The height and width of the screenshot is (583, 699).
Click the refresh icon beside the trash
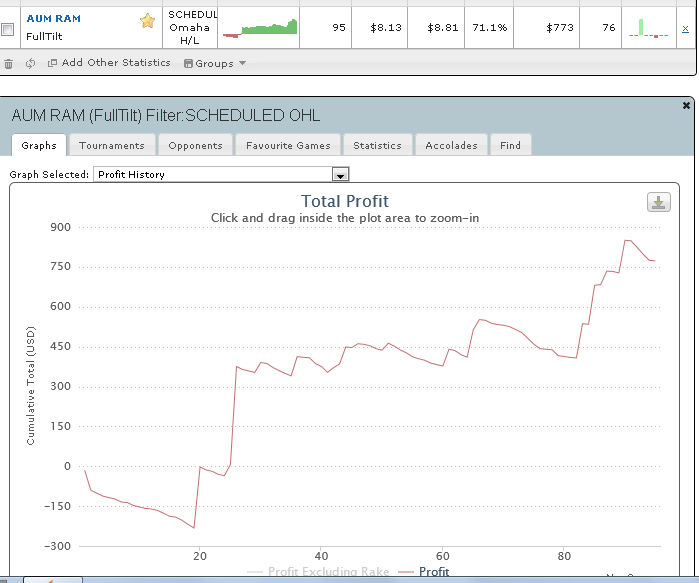[30, 64]
